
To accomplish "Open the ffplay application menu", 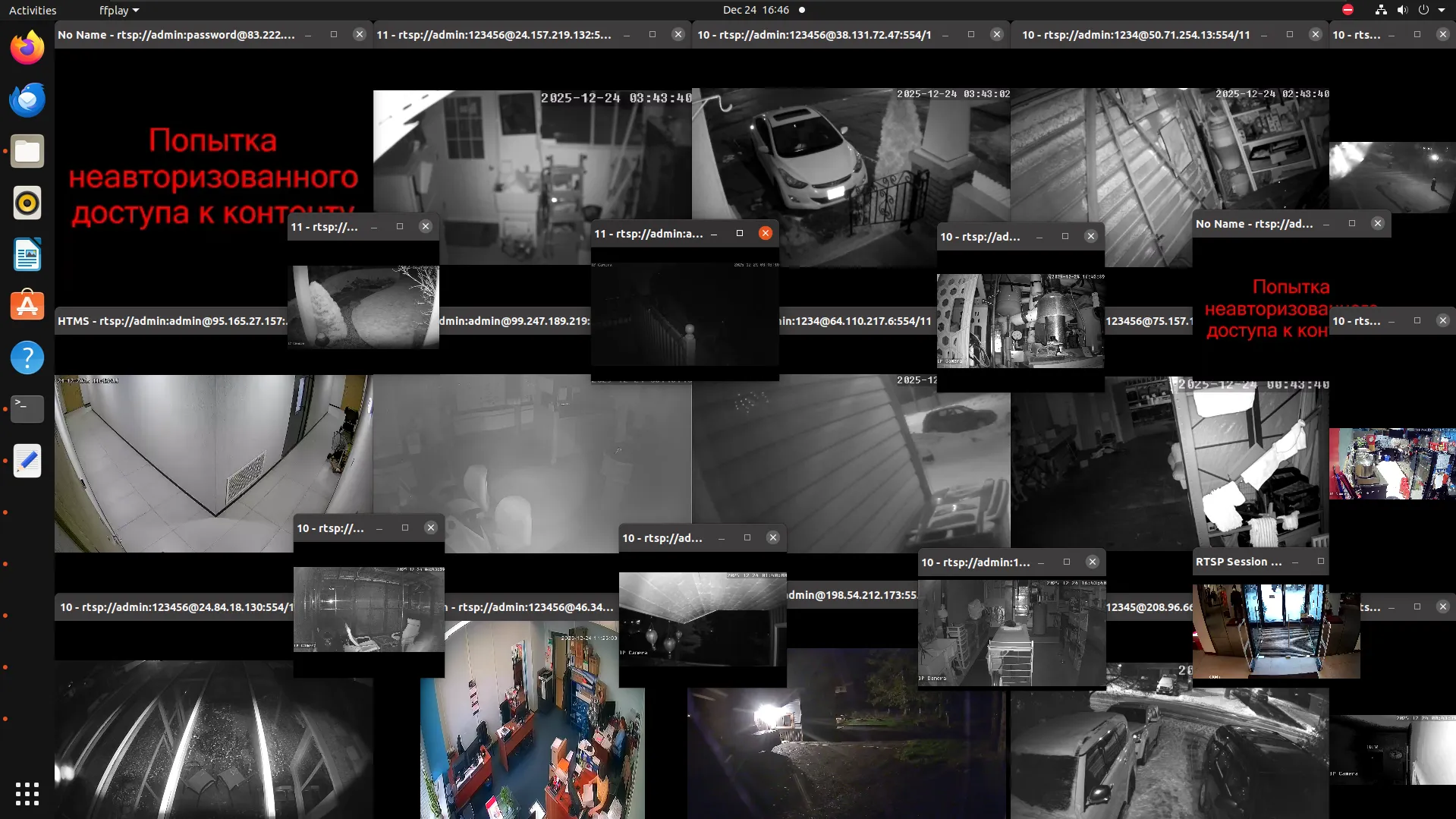I will pyautogui.click(x=119, y=10).
